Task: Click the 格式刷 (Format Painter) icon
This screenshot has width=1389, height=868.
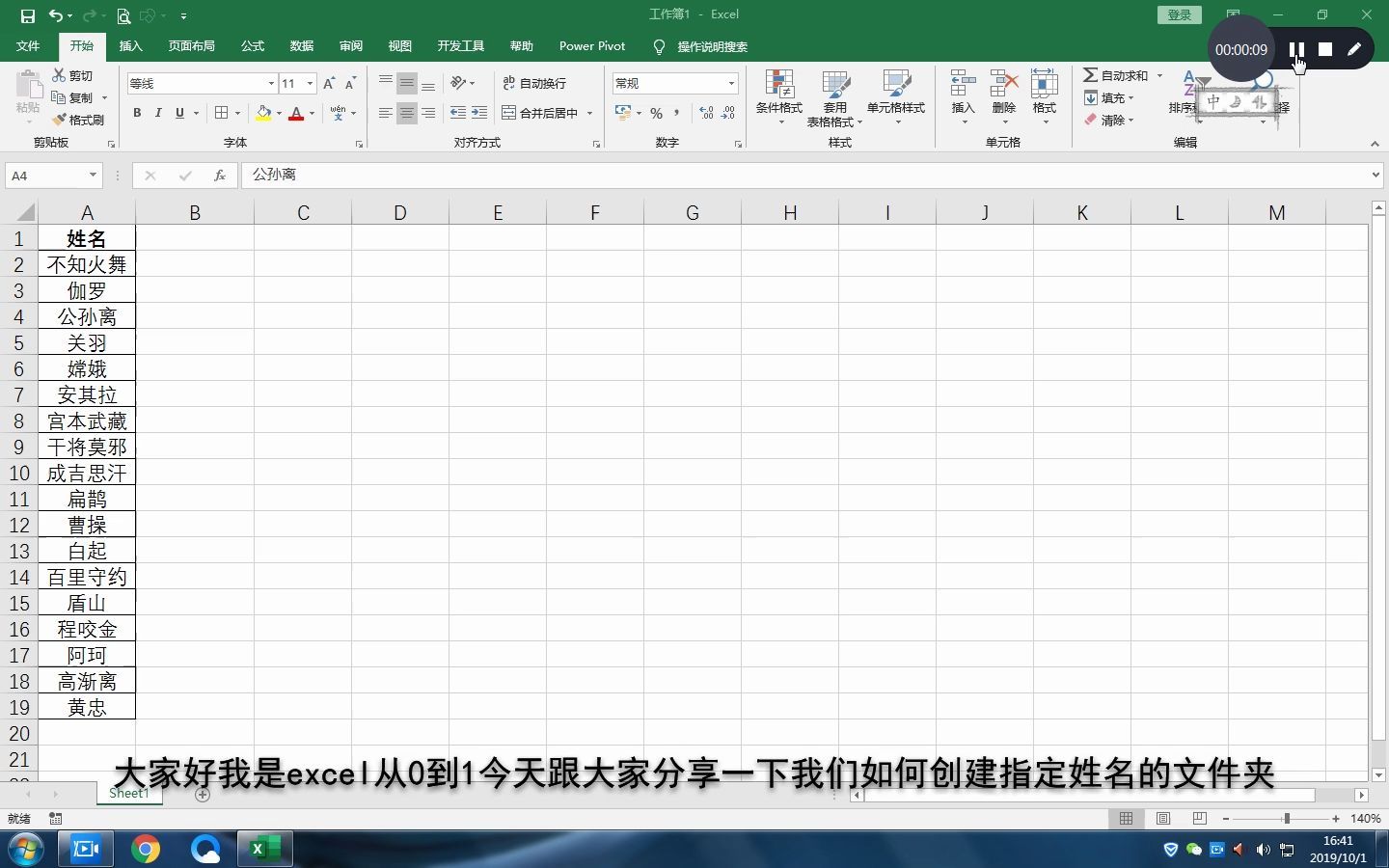Action: [80, 121]
